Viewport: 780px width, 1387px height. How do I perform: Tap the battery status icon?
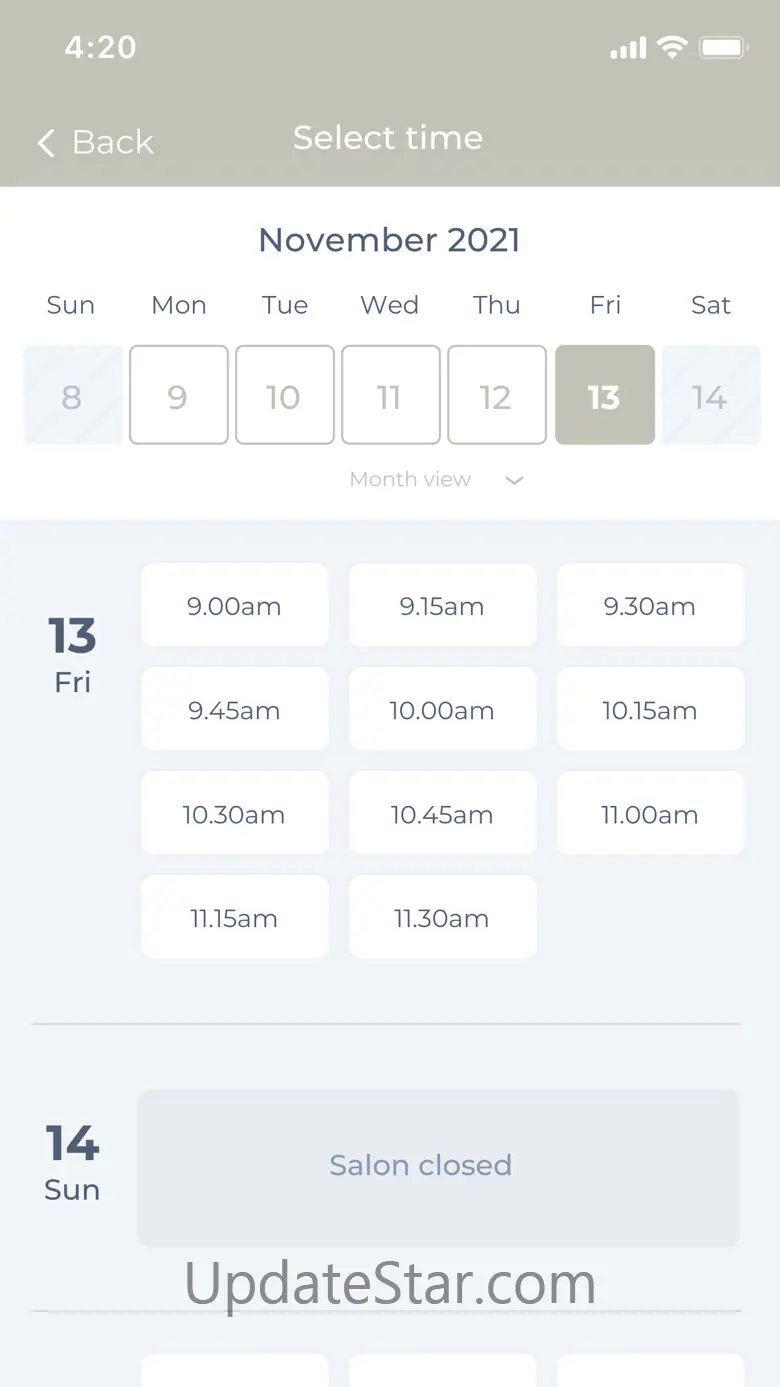[723, 47]
